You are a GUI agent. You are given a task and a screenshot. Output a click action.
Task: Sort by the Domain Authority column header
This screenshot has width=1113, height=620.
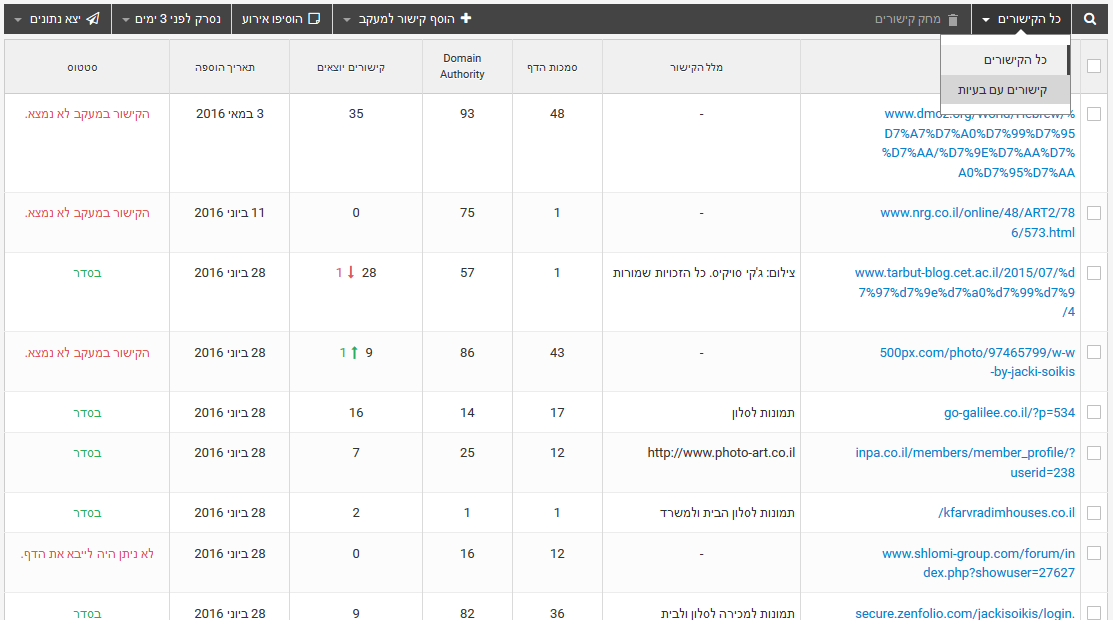tap(462, 66)
